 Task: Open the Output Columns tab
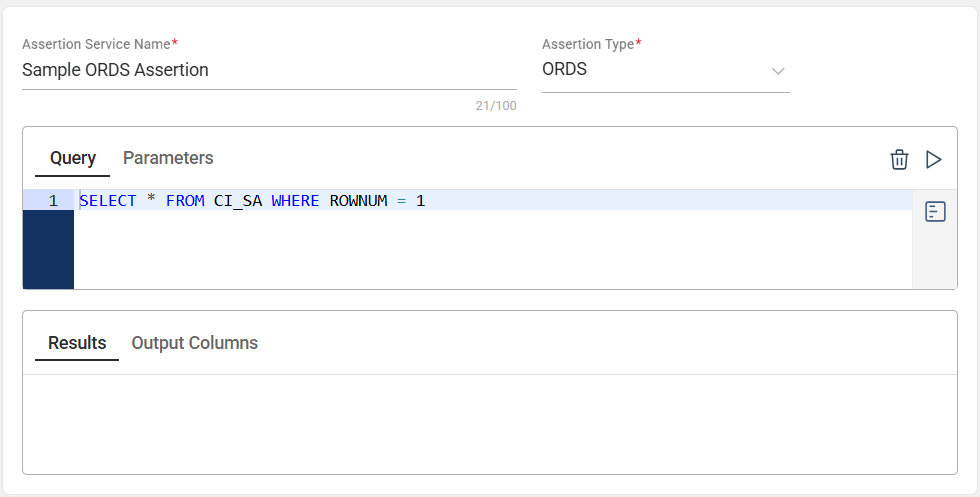click(195, 343)
